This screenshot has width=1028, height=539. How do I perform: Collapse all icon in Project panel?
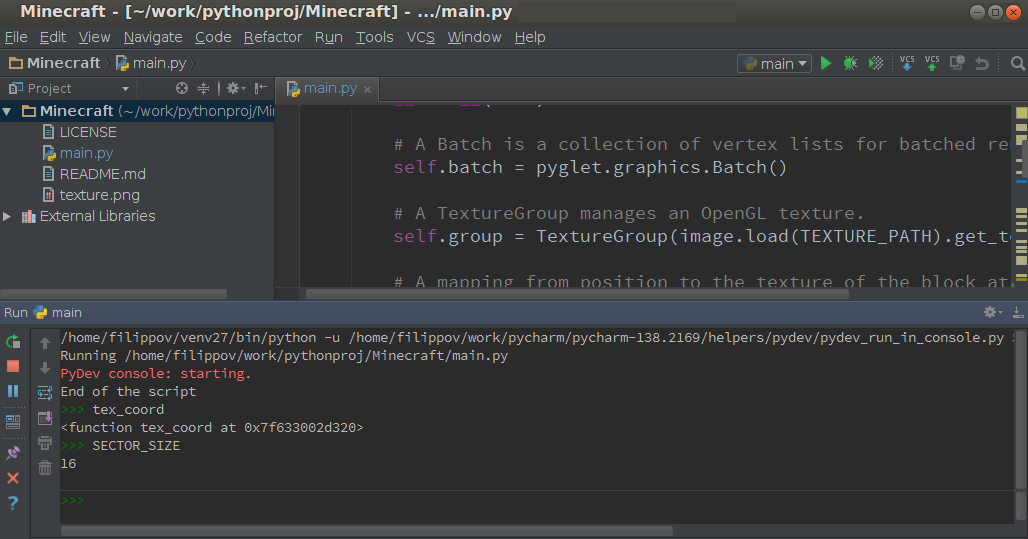pyautogui.click(x=203, y=88)
